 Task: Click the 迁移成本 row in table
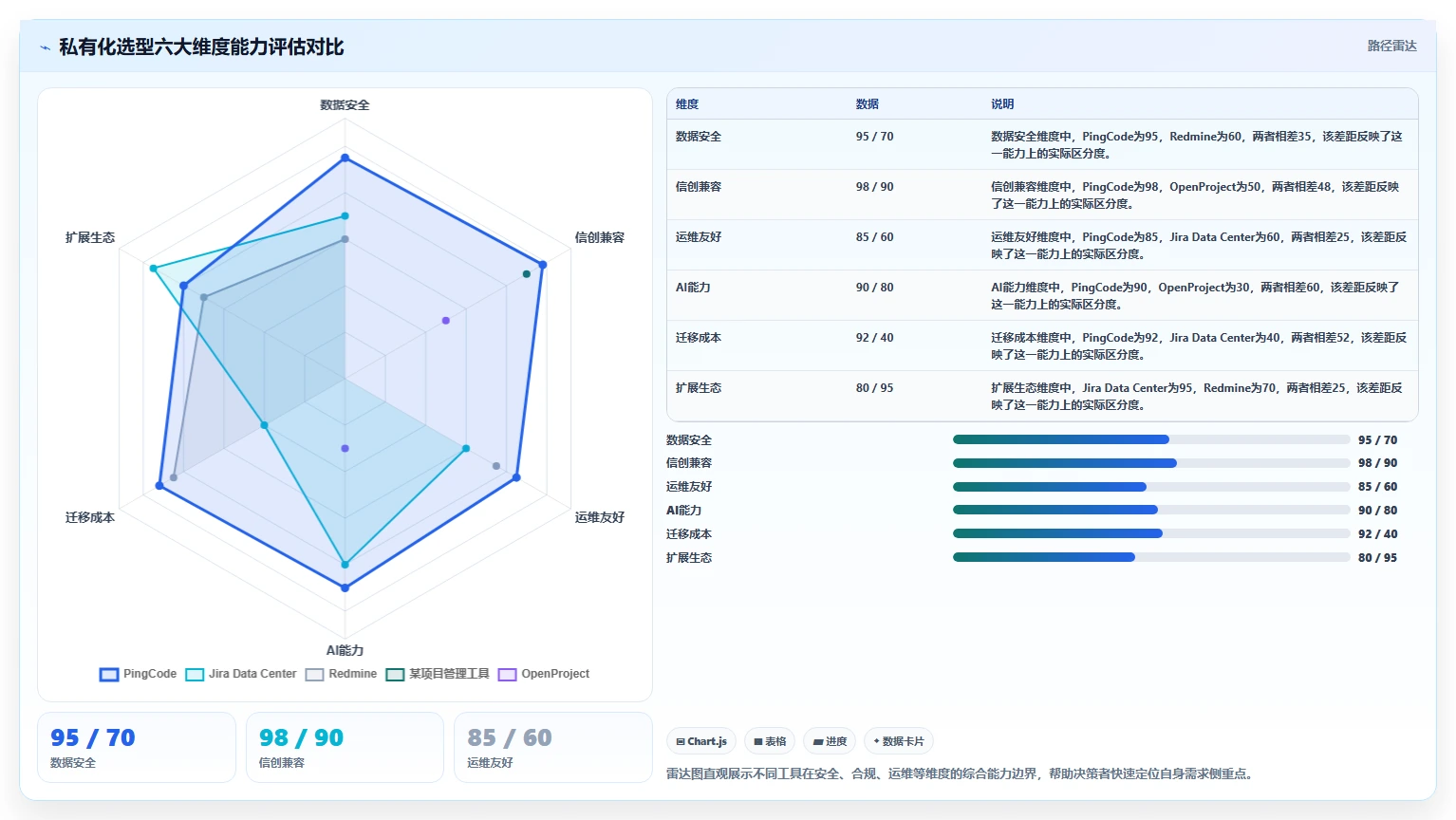click(x=1042, y=345)
